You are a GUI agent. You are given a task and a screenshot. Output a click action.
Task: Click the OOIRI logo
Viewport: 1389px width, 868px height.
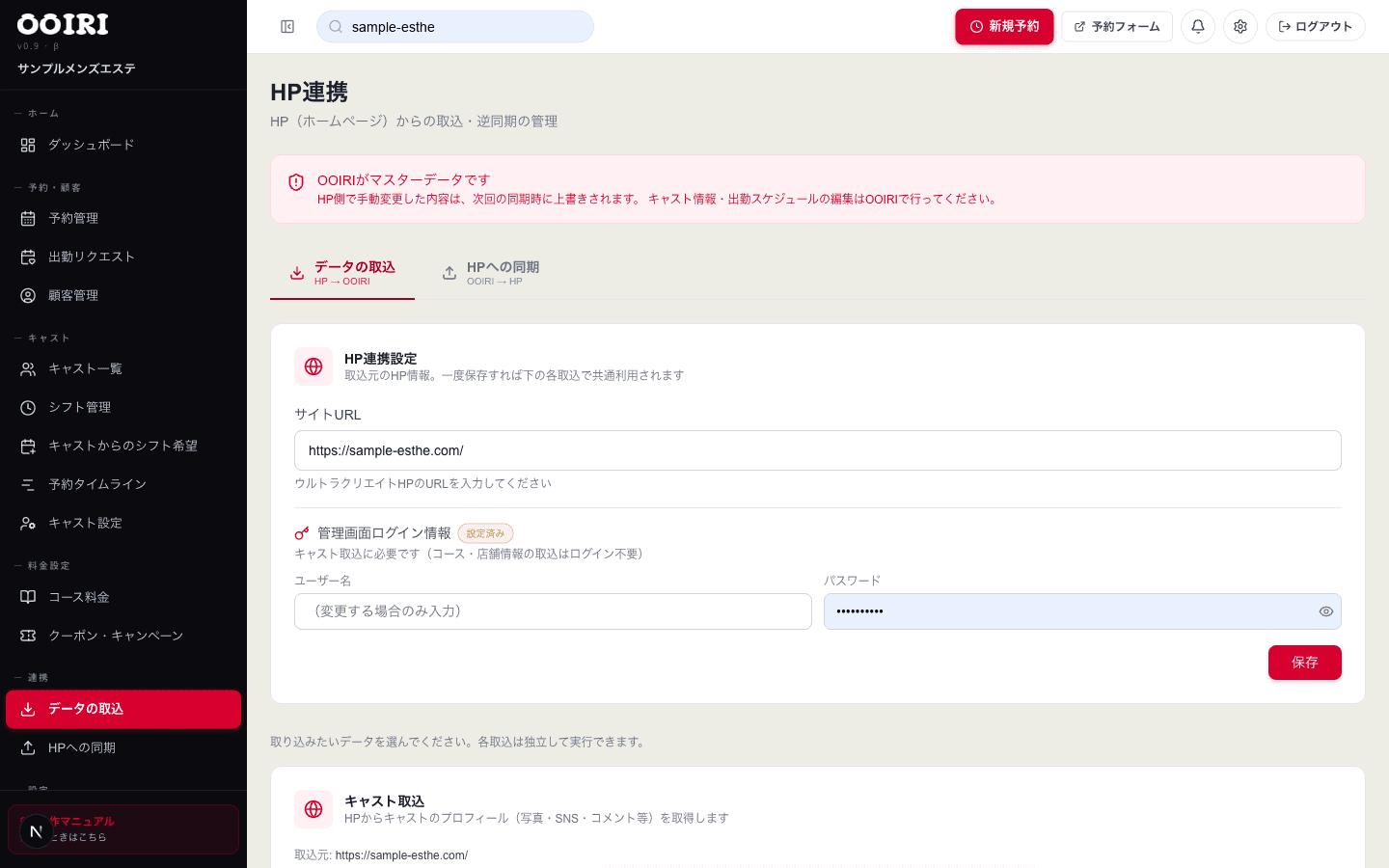(x=63, y=24)
